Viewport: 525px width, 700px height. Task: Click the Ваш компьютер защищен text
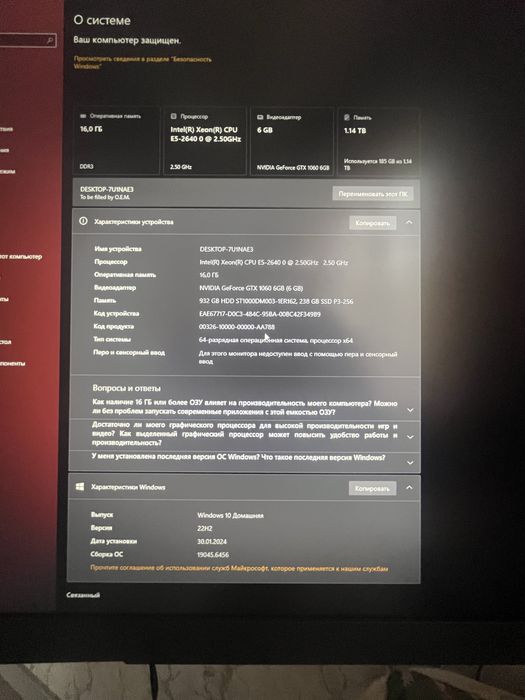click(x=127, y=40)
